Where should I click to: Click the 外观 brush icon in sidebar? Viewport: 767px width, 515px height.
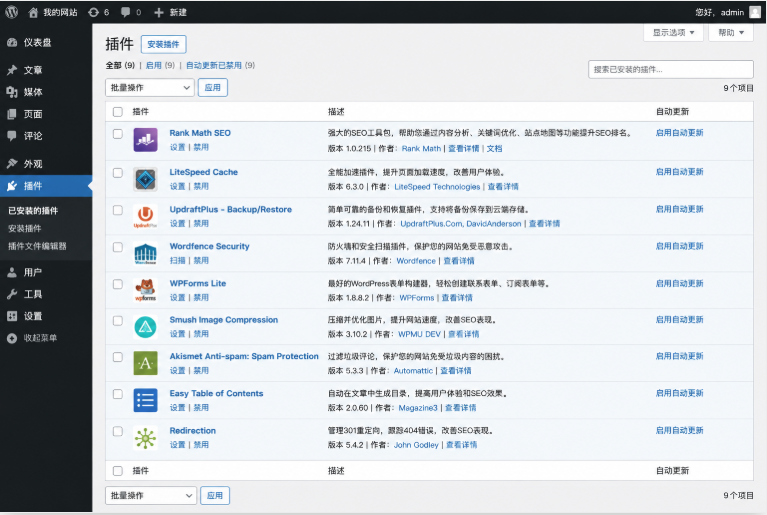(12, 163)
